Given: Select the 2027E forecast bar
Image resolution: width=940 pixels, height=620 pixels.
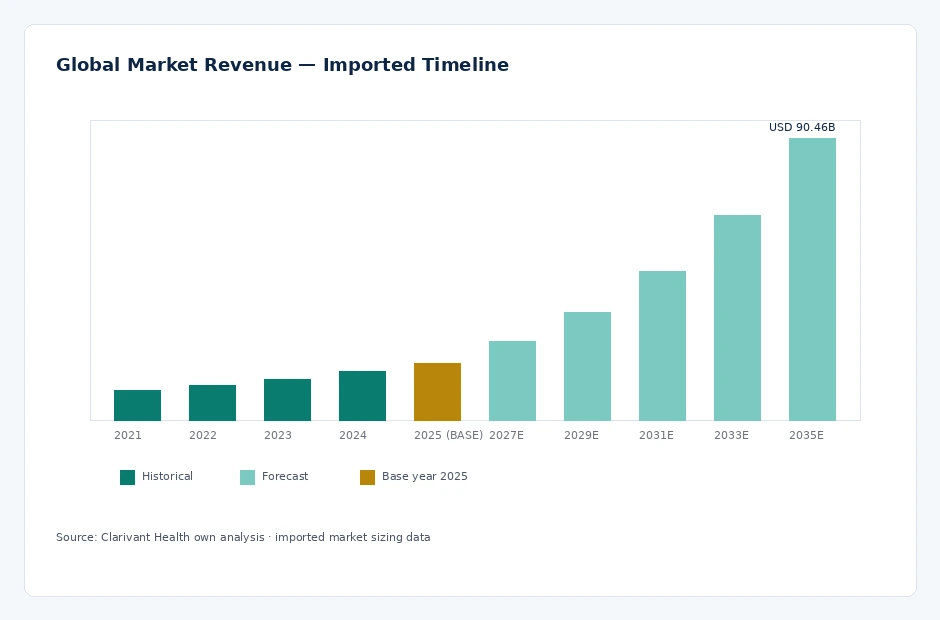Looking at the screenshot, I should click(512, 381).
